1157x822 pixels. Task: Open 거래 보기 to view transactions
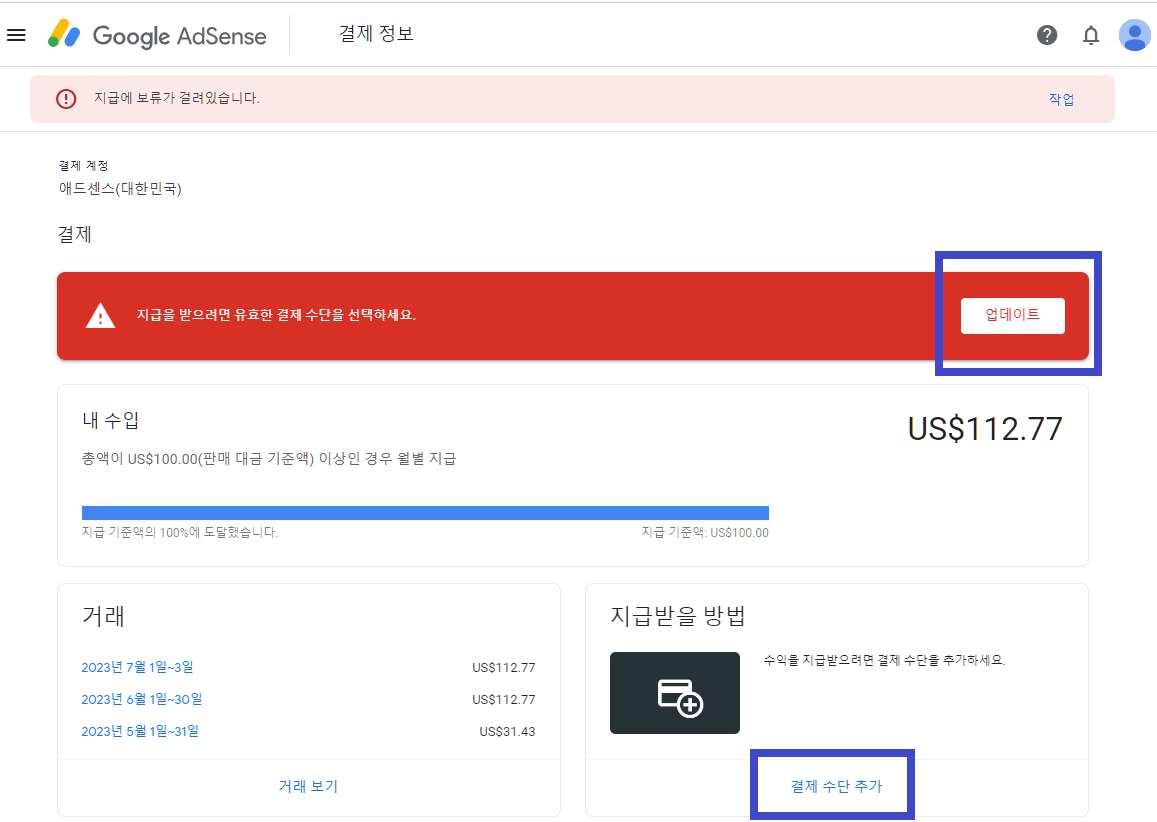coord(308,786)
